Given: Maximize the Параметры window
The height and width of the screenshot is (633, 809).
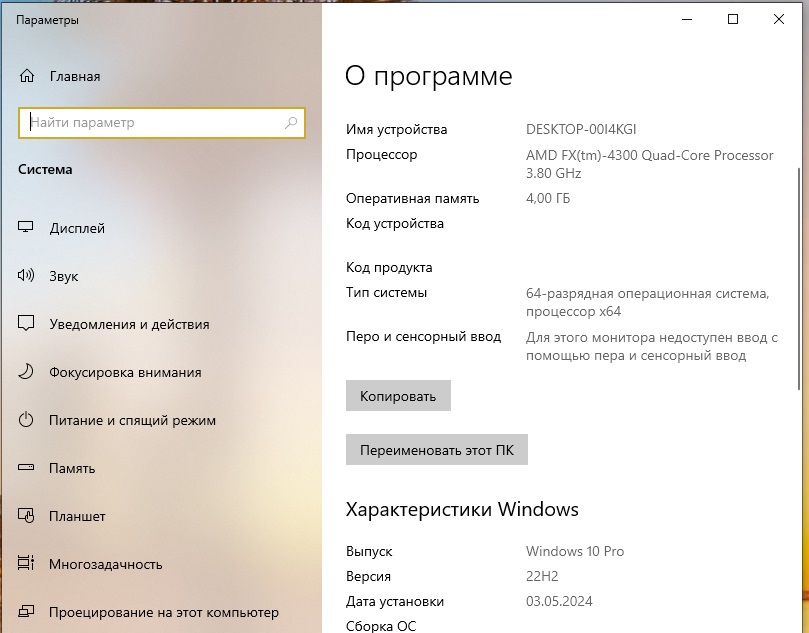Looking at the screenshot, I should click(733, 20).
